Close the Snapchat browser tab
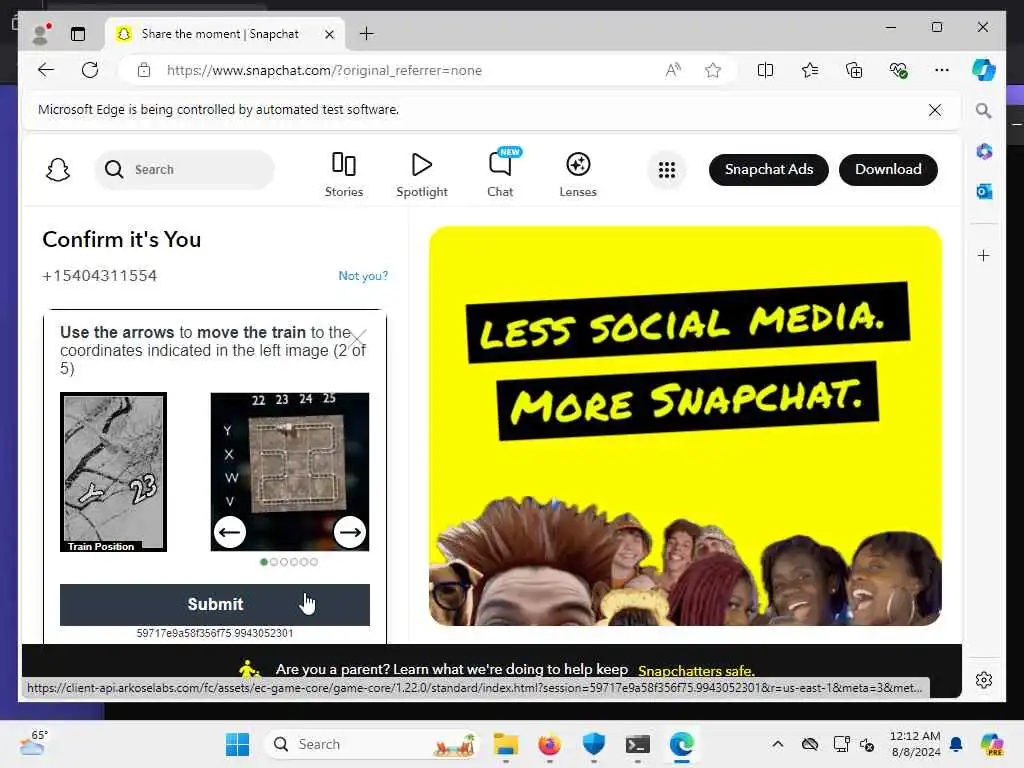 330,34
